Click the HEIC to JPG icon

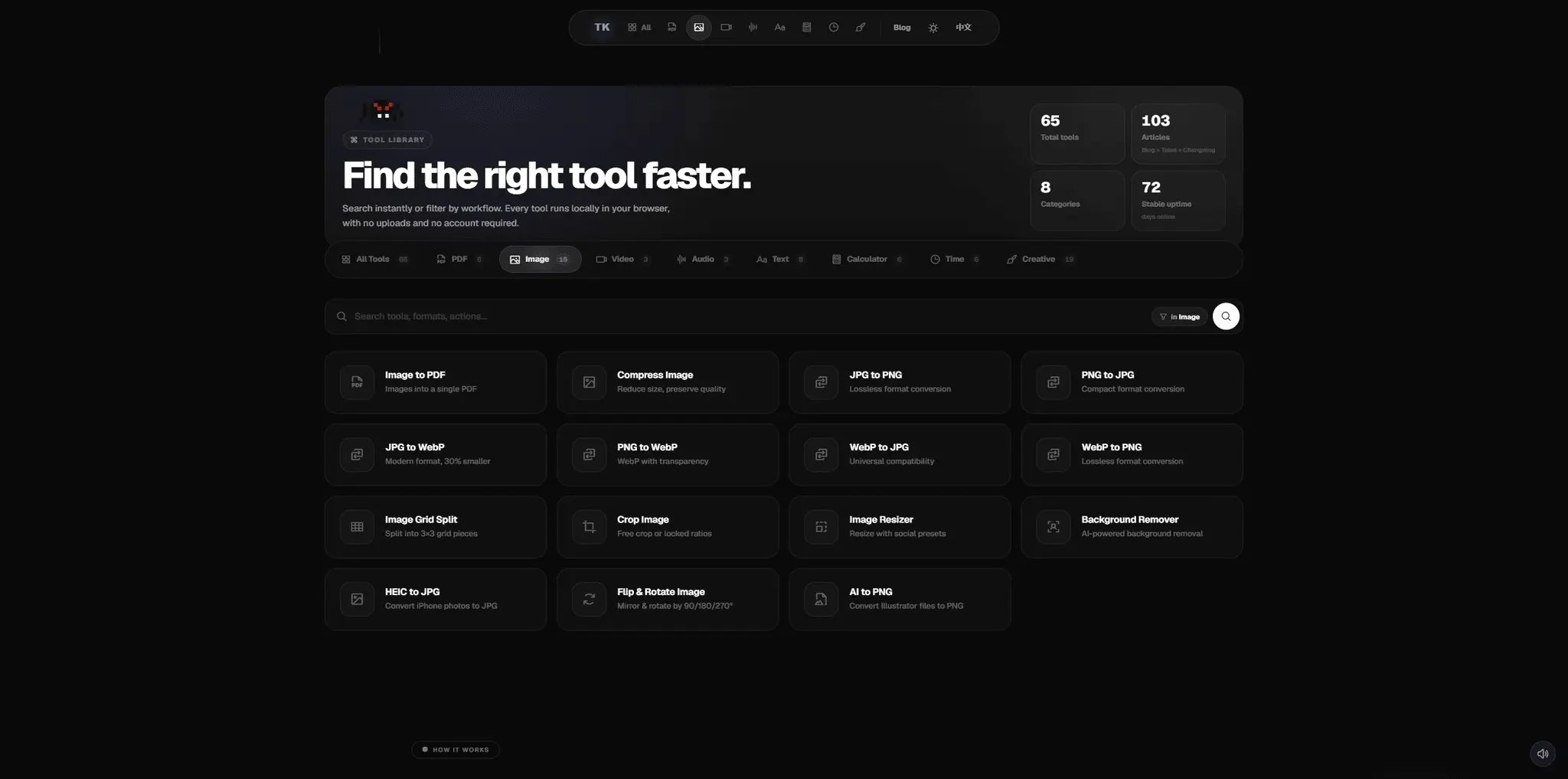pyautogui.click(x=357, y=599)
